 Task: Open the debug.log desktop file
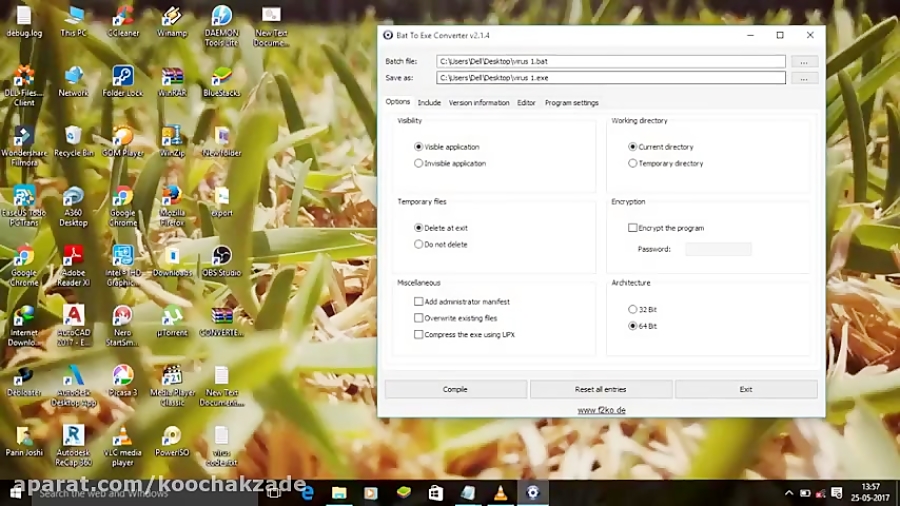[x=24, y=22]
